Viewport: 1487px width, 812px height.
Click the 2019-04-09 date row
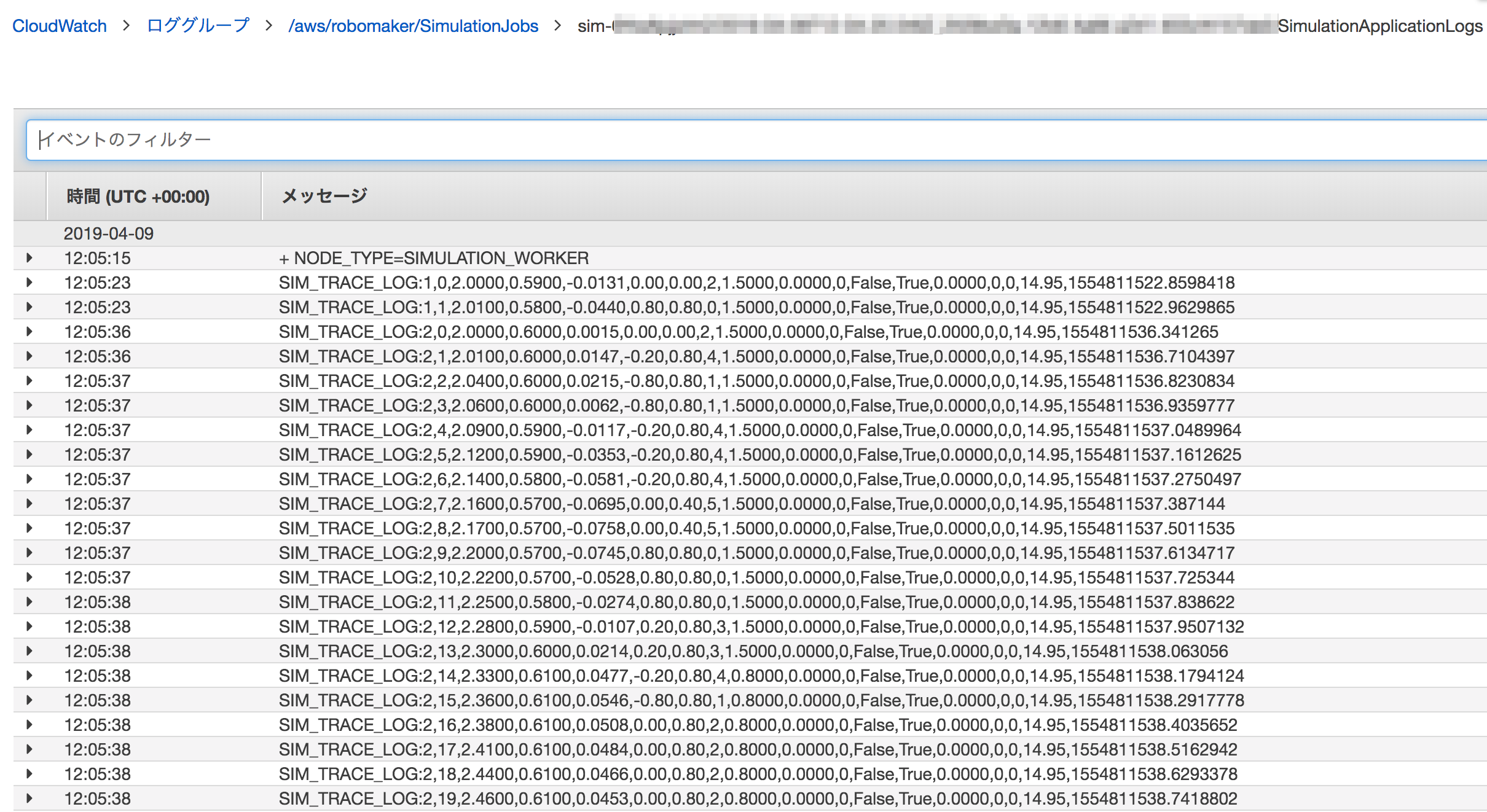(109, 233)
